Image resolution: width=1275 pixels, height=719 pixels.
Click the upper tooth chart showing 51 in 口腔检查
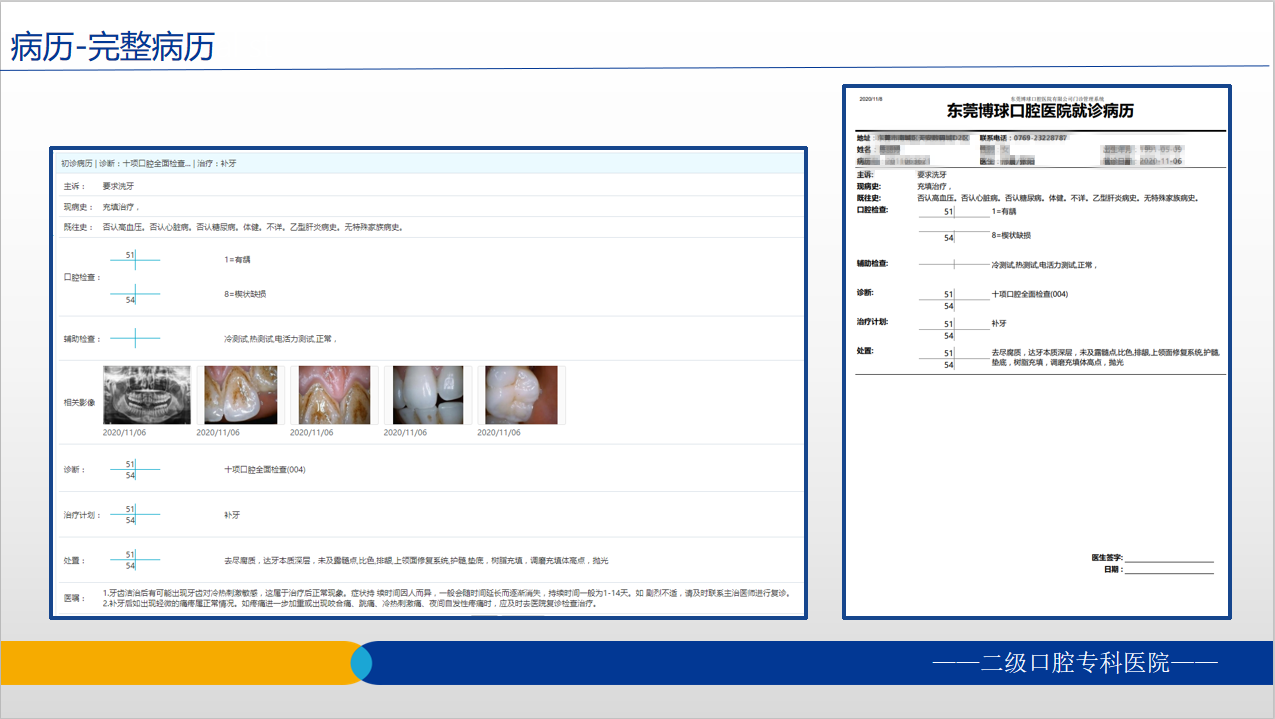click(134, 259)
